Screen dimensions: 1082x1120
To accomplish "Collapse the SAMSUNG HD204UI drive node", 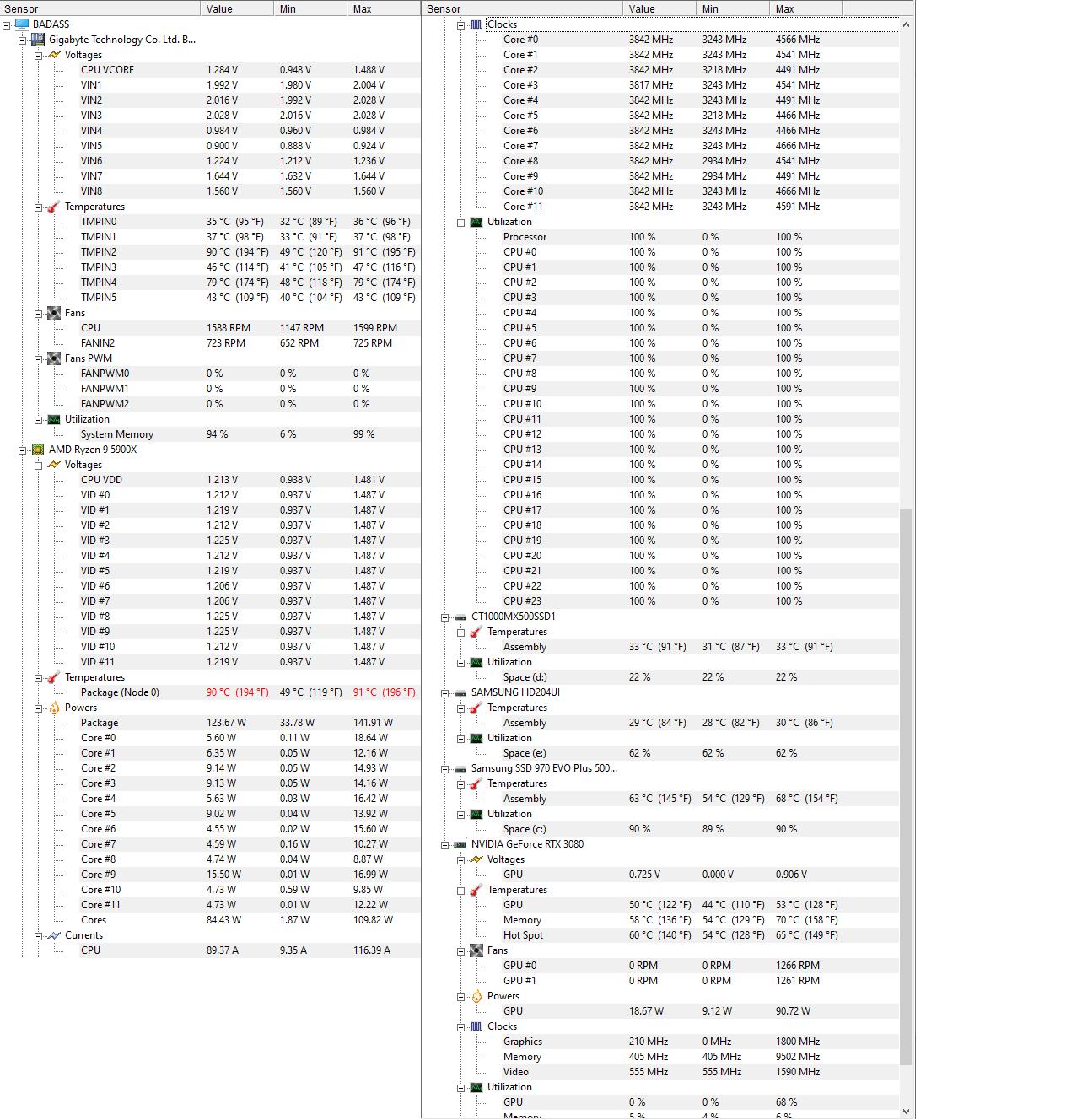I will point(444,693).
